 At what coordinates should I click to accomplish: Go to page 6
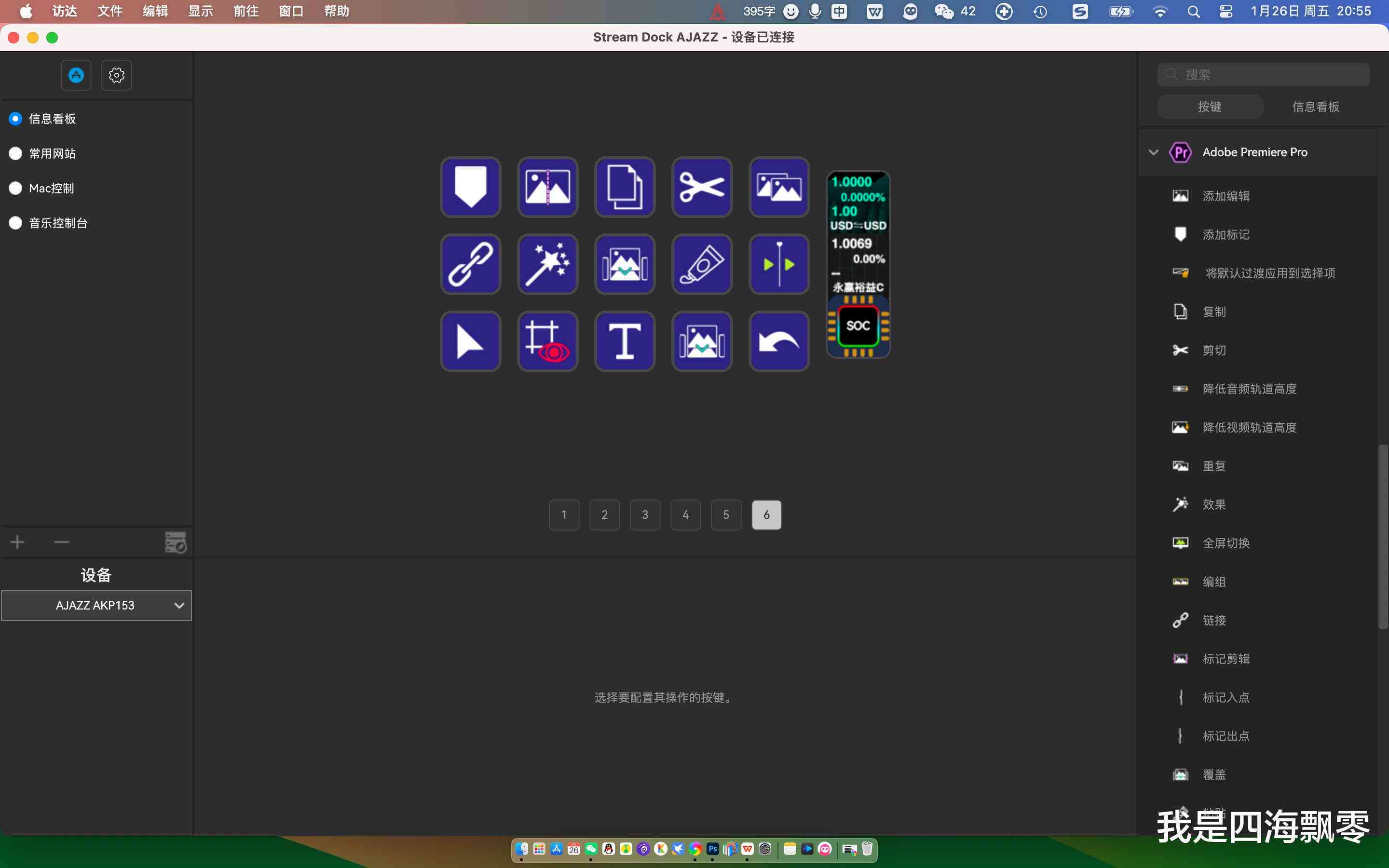[x=766, y=515]
